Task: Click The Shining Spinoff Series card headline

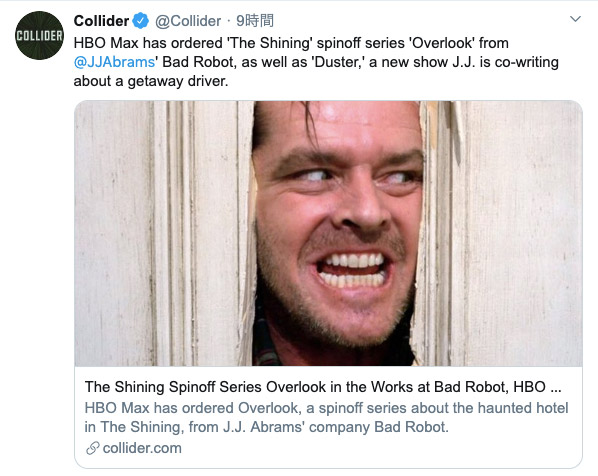Action: pos(323,387)
